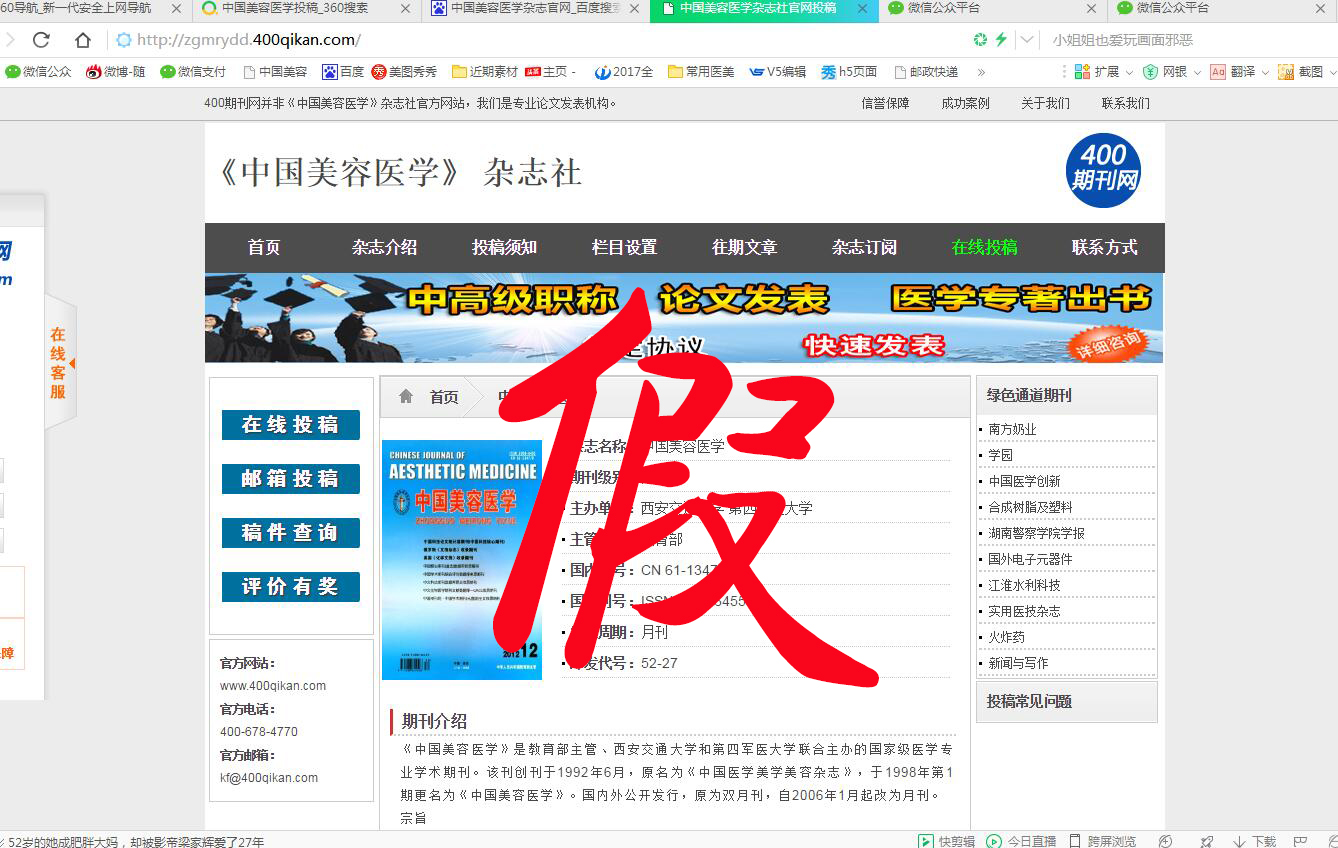Open 扩展 extensions dropdown

click(x=1103, y=72)
